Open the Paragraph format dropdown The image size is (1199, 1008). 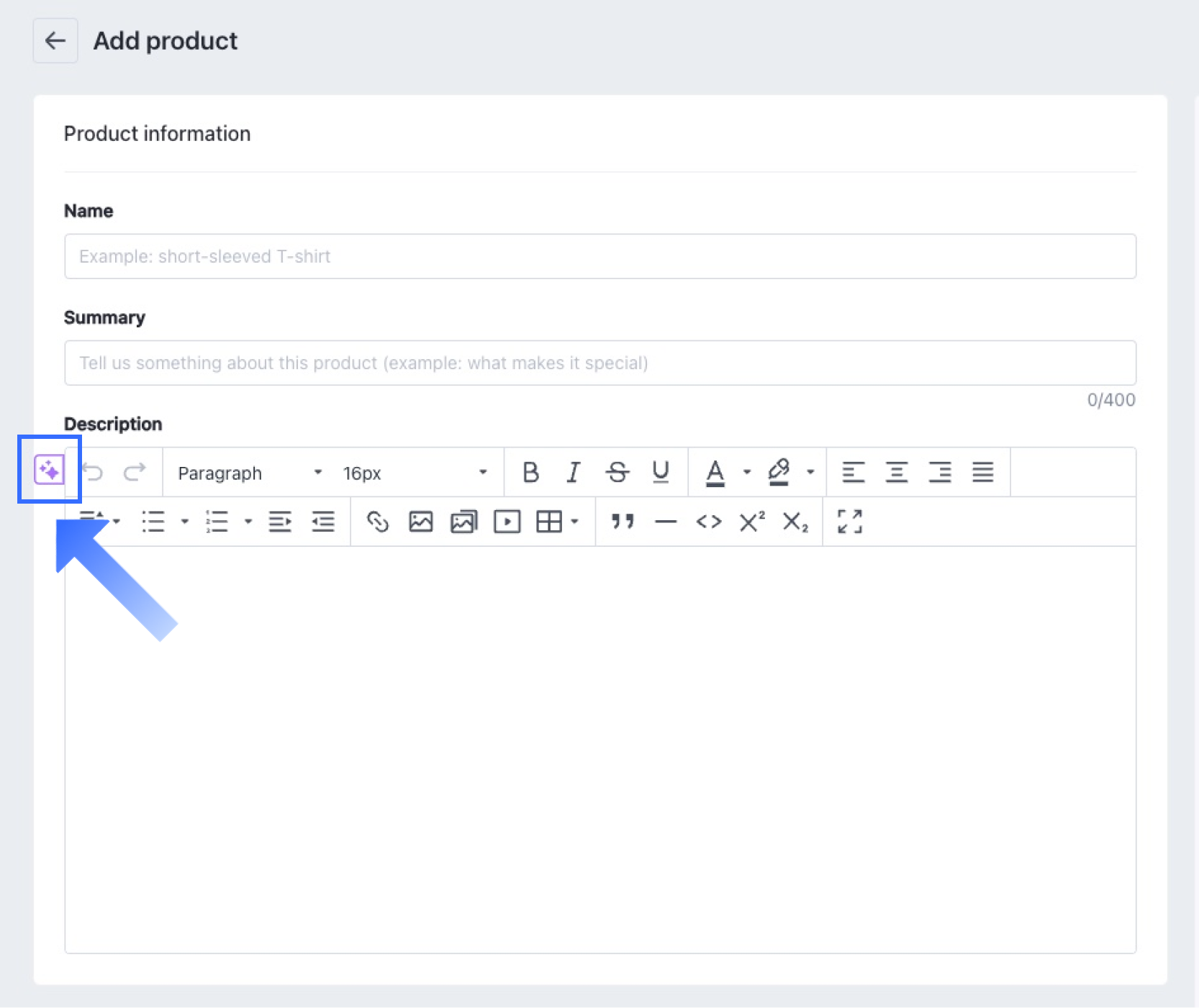point(249,473)
